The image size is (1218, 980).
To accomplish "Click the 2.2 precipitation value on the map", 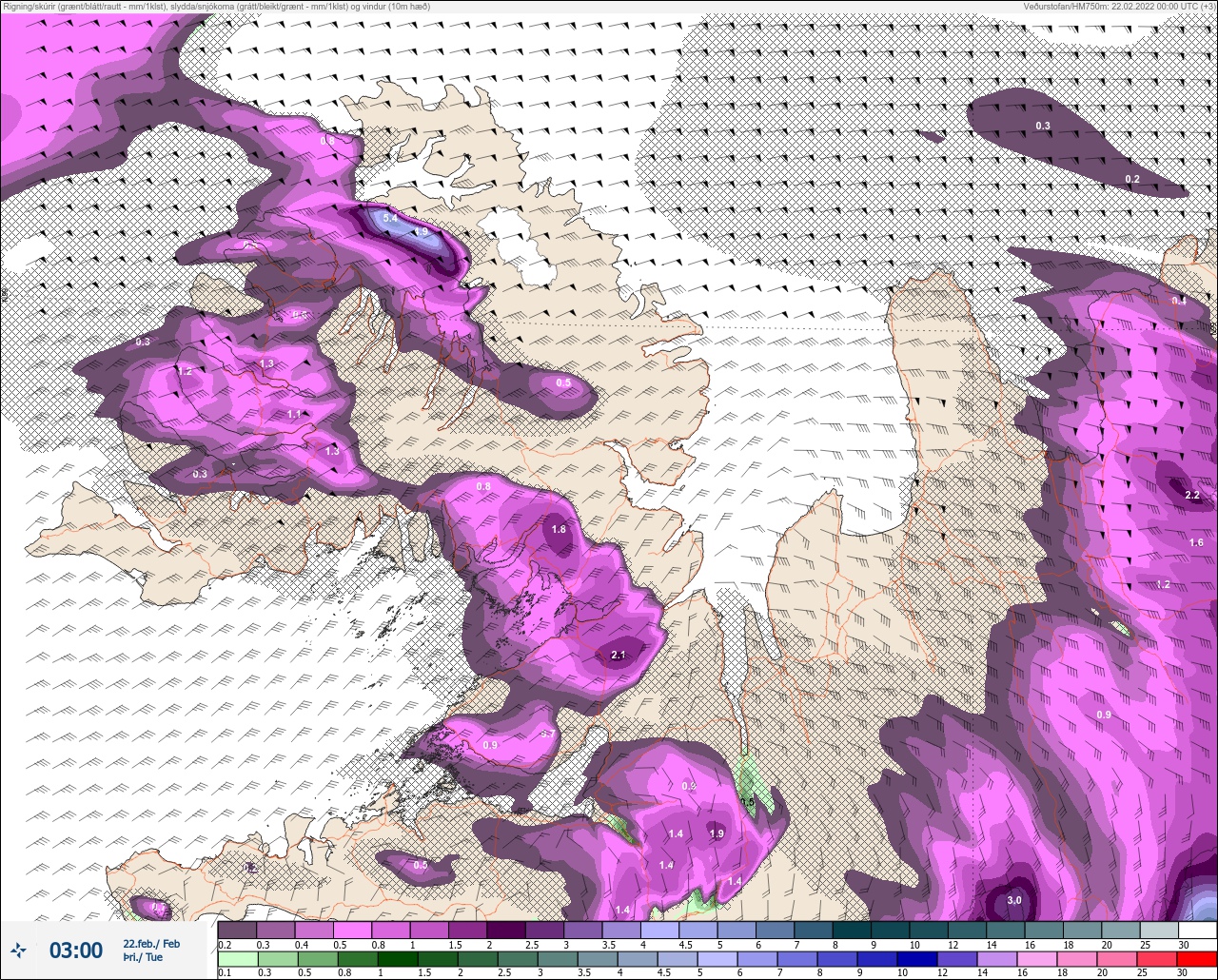I will (1192, 496).
